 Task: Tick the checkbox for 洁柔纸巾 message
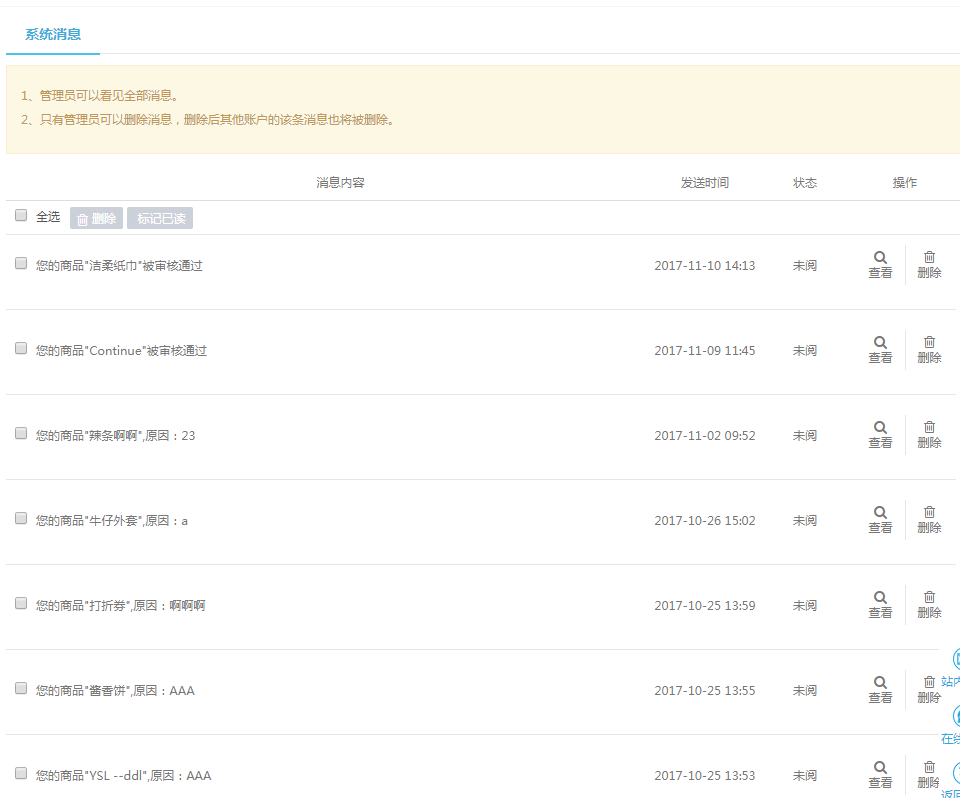click(21, 264)
